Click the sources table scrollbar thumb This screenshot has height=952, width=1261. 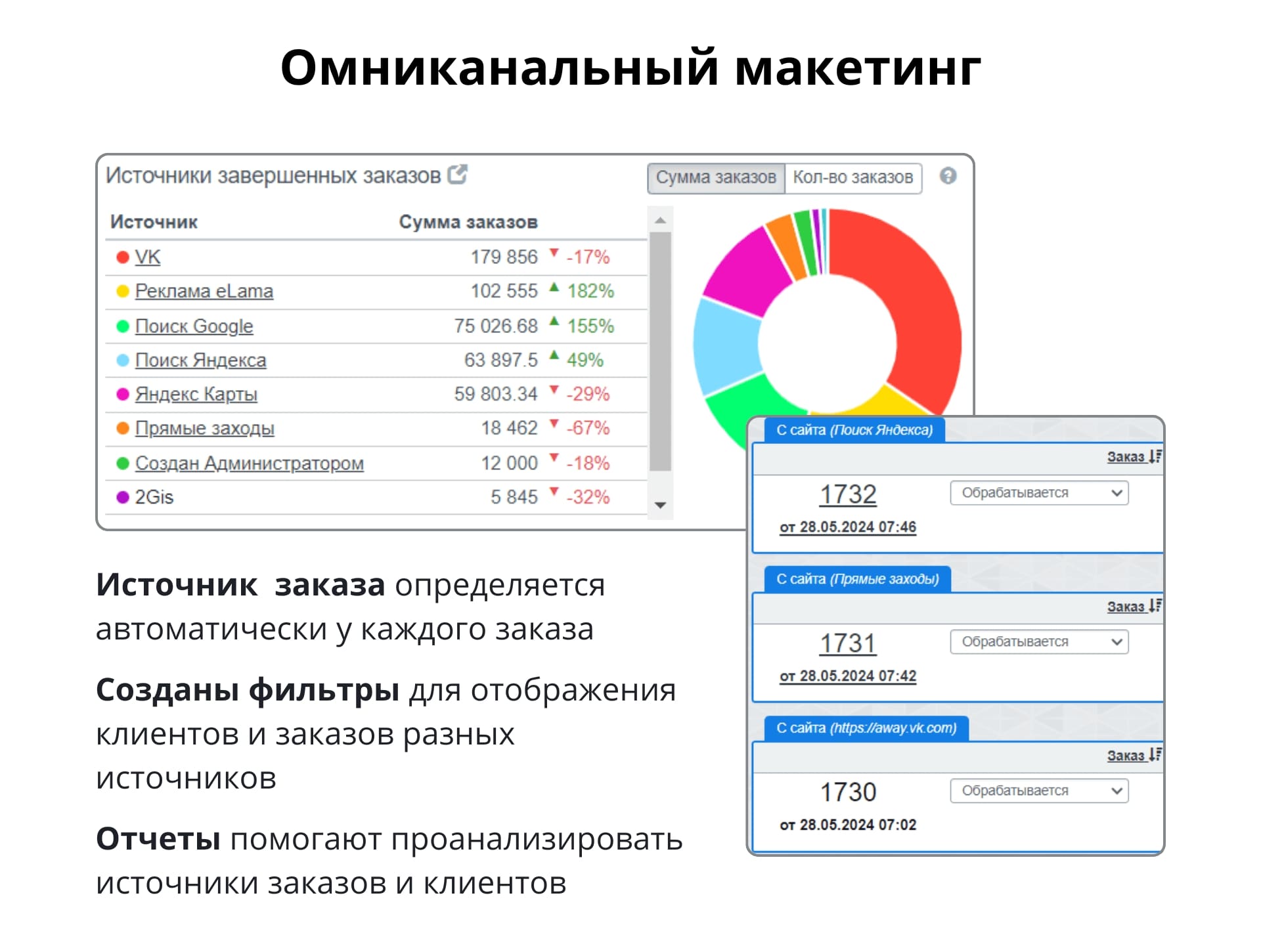coord(661,351)
